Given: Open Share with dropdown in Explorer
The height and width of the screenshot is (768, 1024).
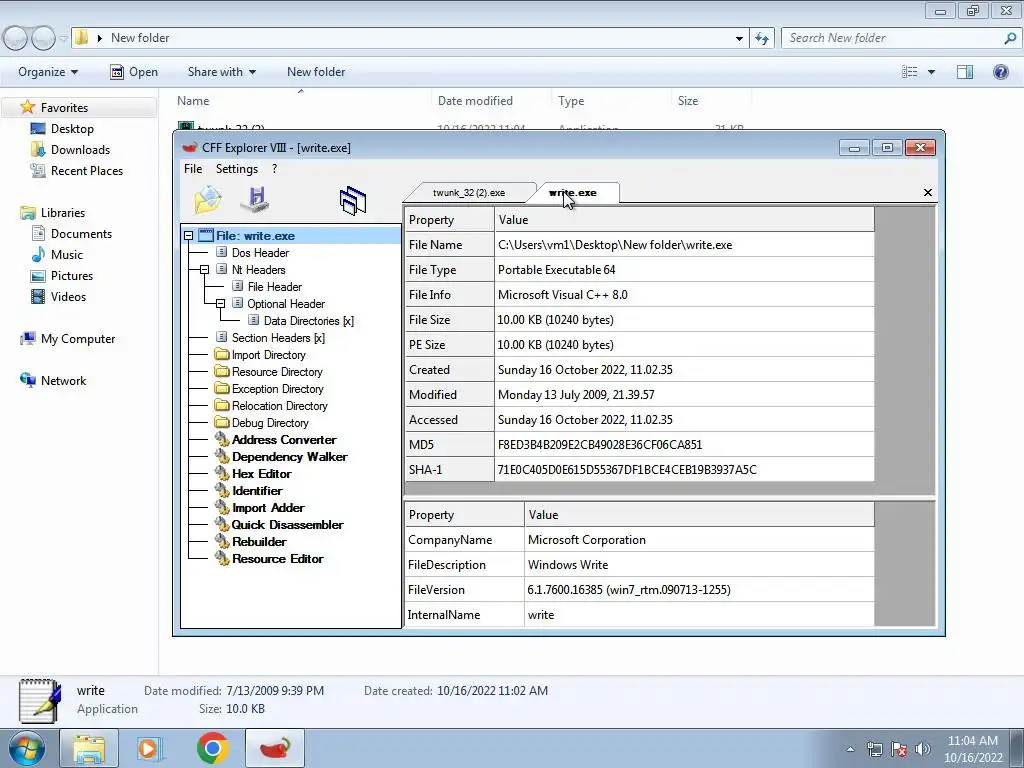Looking at the screenshot, I should pos(221,72).
